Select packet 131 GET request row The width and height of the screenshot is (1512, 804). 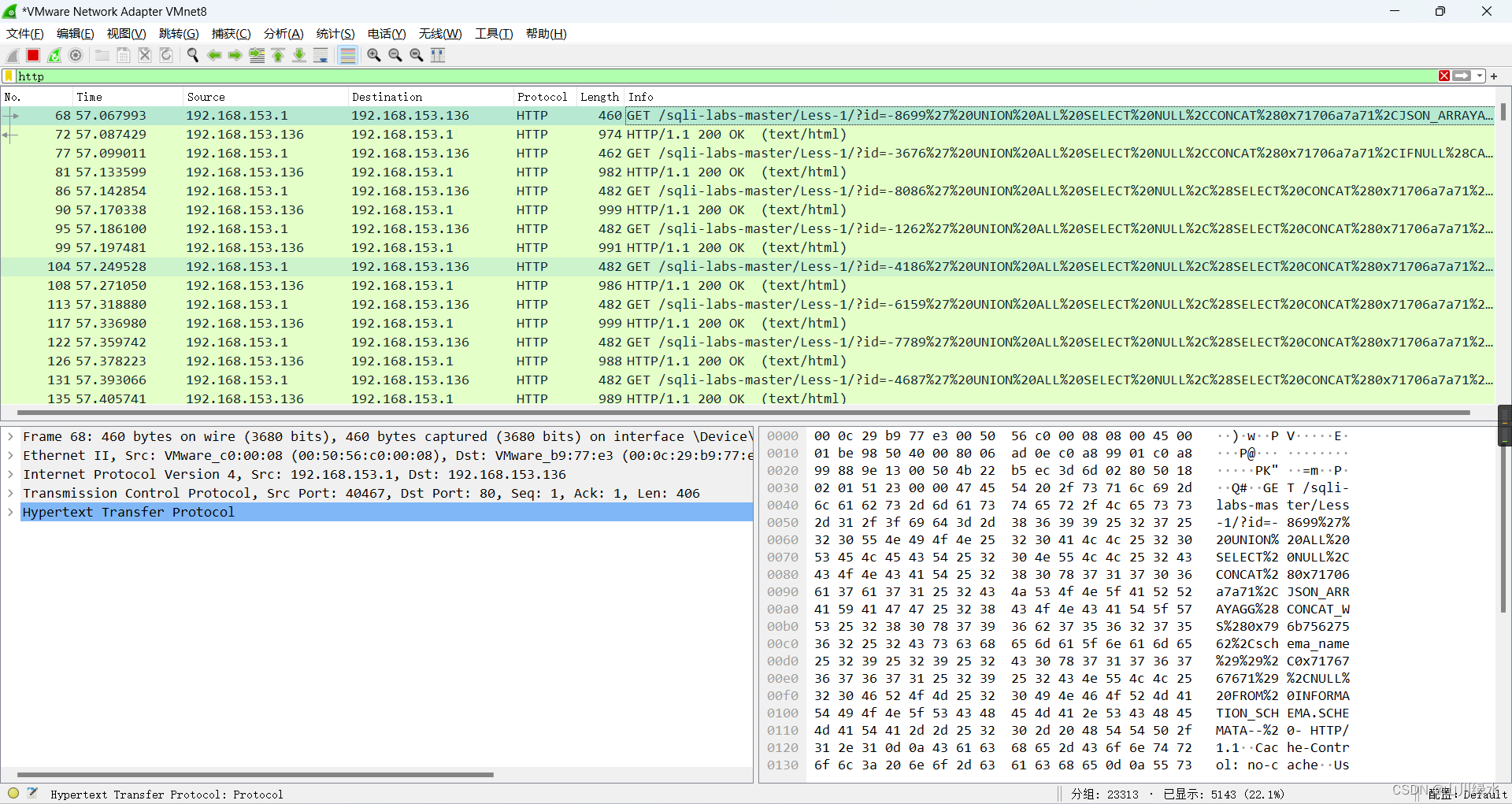[x=747, y=380]
